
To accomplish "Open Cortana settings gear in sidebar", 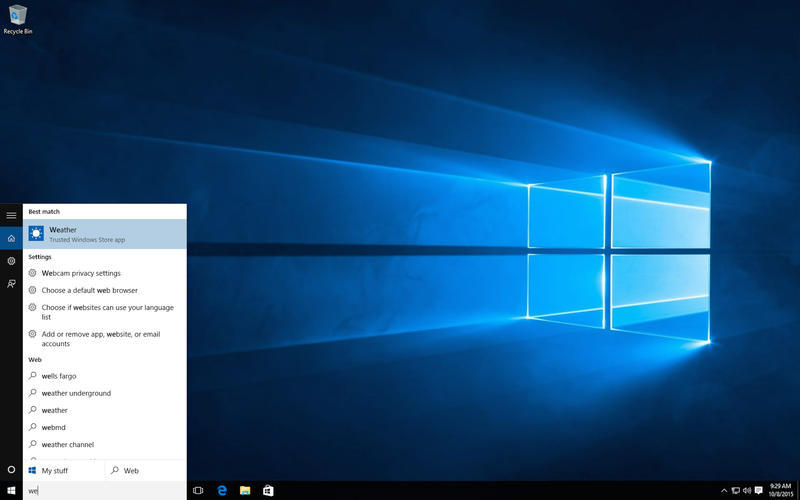I will pyautogui.click(x=11, y=261).
